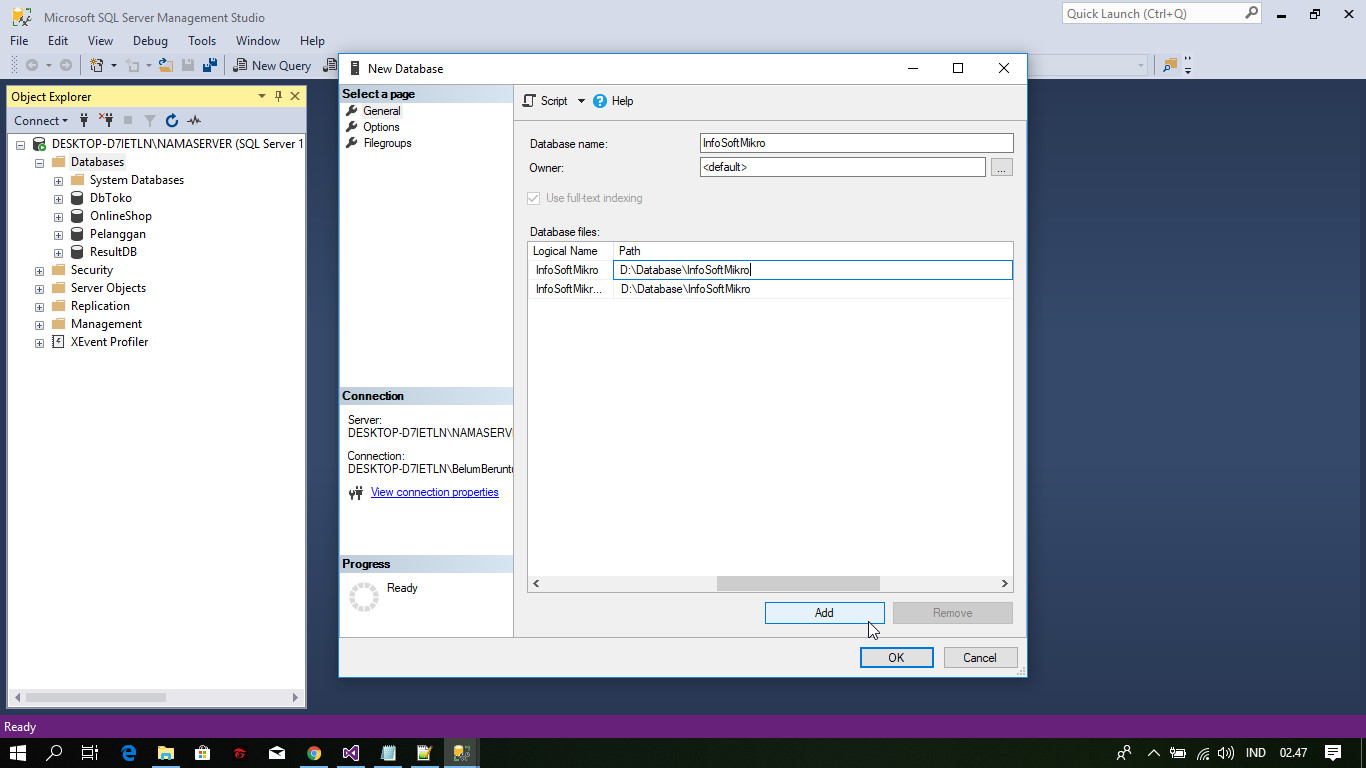The image size is (1366, 768).
Task: Toggle the Use full-text indexing checkbox
Action: click(533, 198)
